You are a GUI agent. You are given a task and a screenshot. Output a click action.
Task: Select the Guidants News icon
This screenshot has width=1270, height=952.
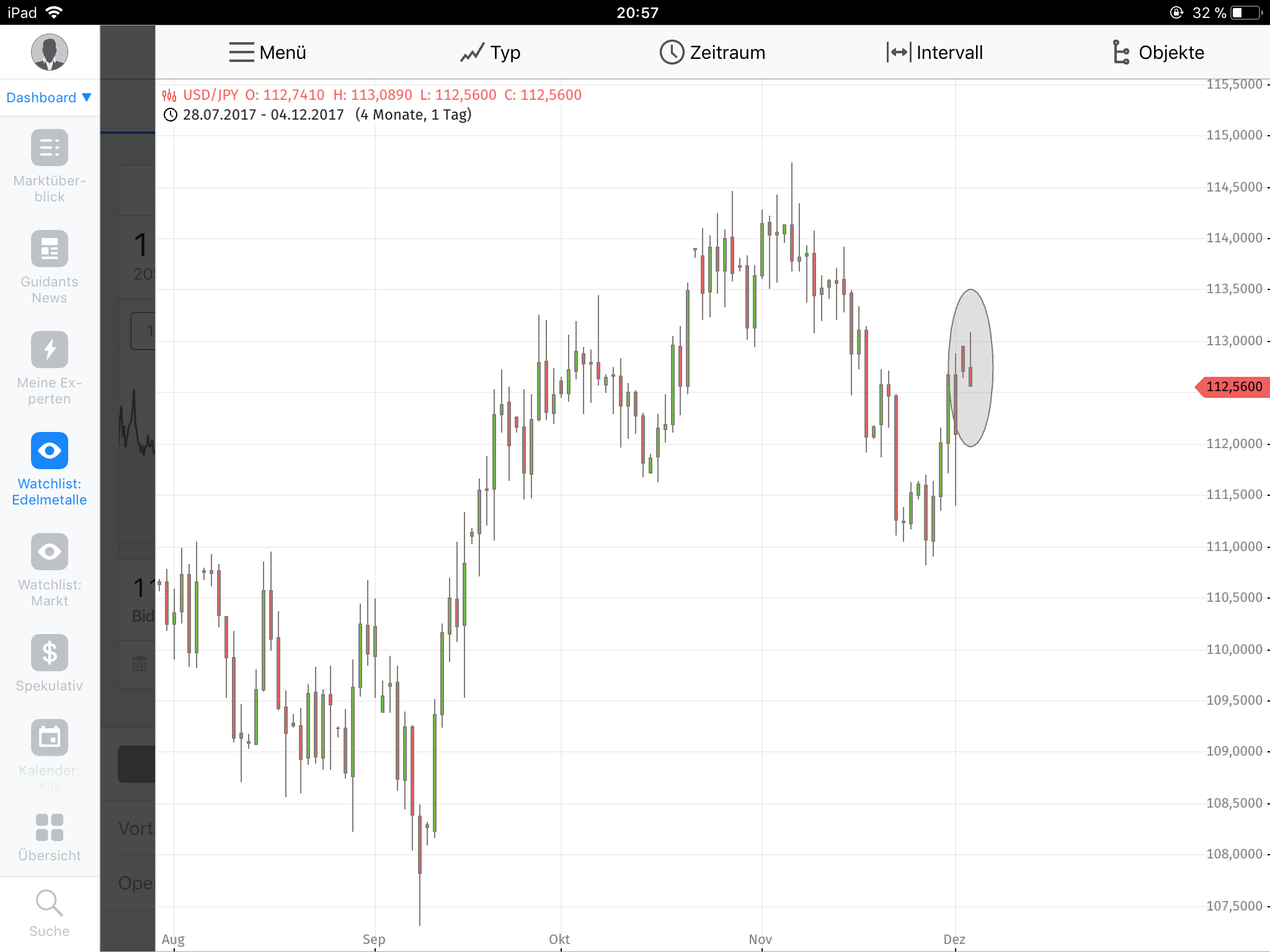point(49,249)
